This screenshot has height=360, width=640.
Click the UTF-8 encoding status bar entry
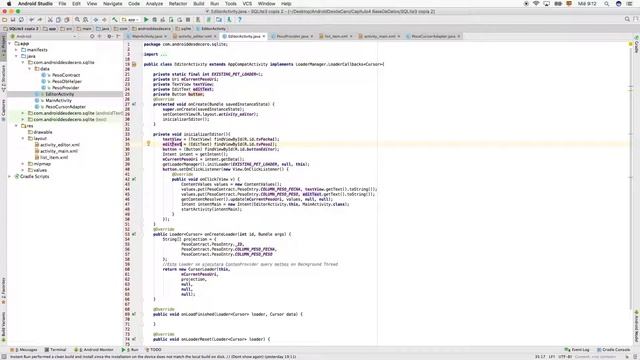pos(565,357)
